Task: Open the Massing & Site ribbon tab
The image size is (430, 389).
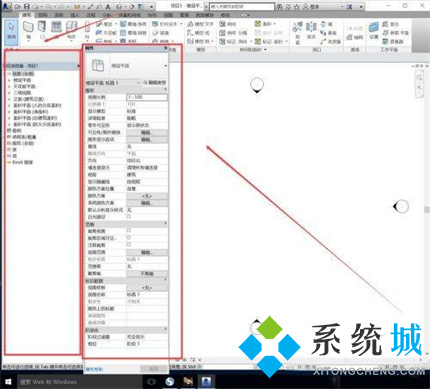Action: click(x=129, y=15)
